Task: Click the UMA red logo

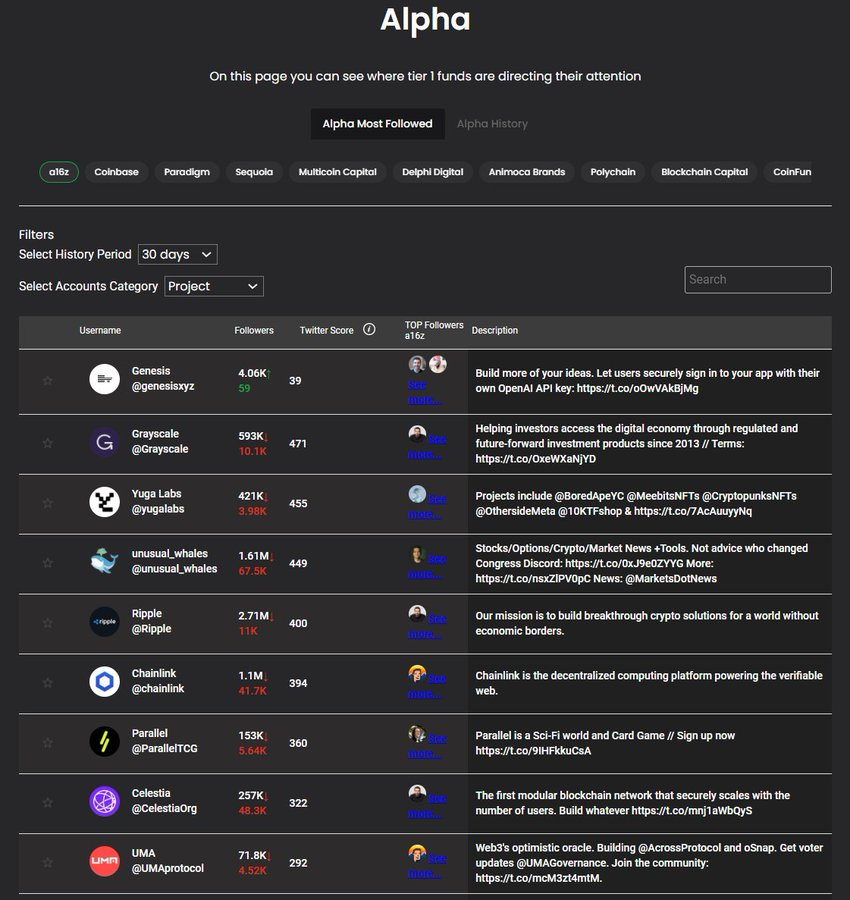Action: [x=104, y=861]
